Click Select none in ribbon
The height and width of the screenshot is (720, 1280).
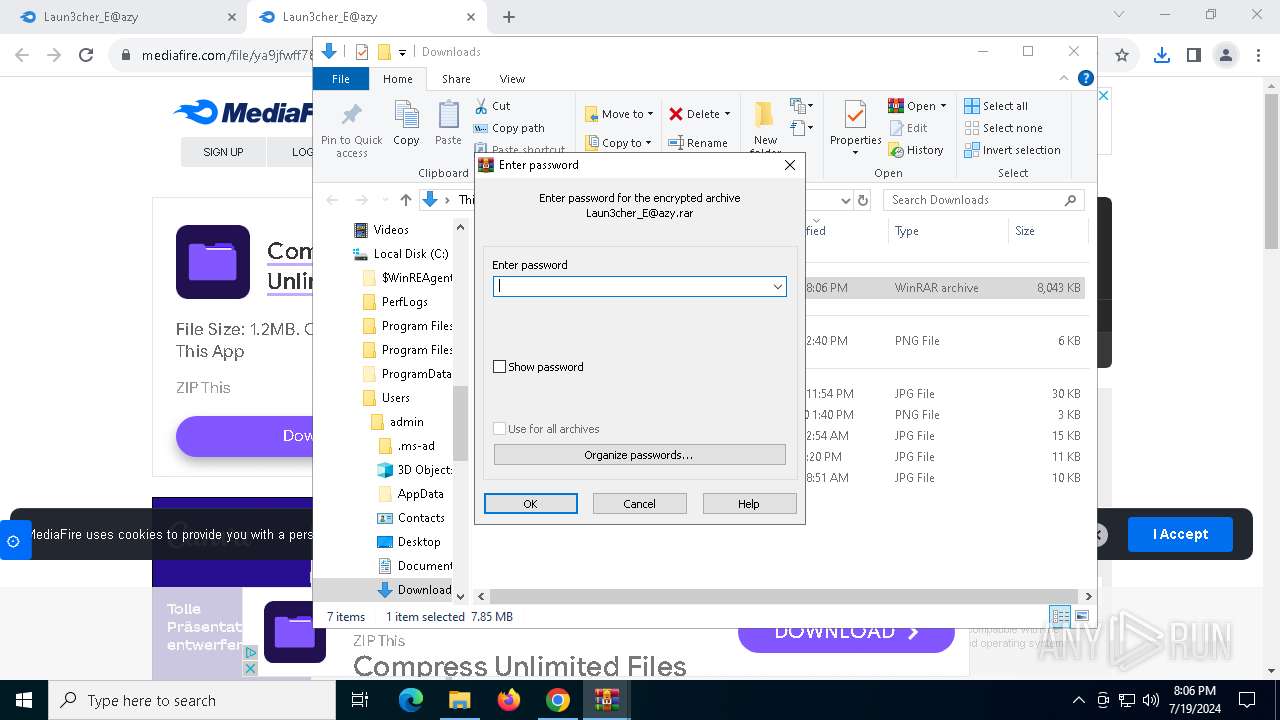coord(1003,128)
